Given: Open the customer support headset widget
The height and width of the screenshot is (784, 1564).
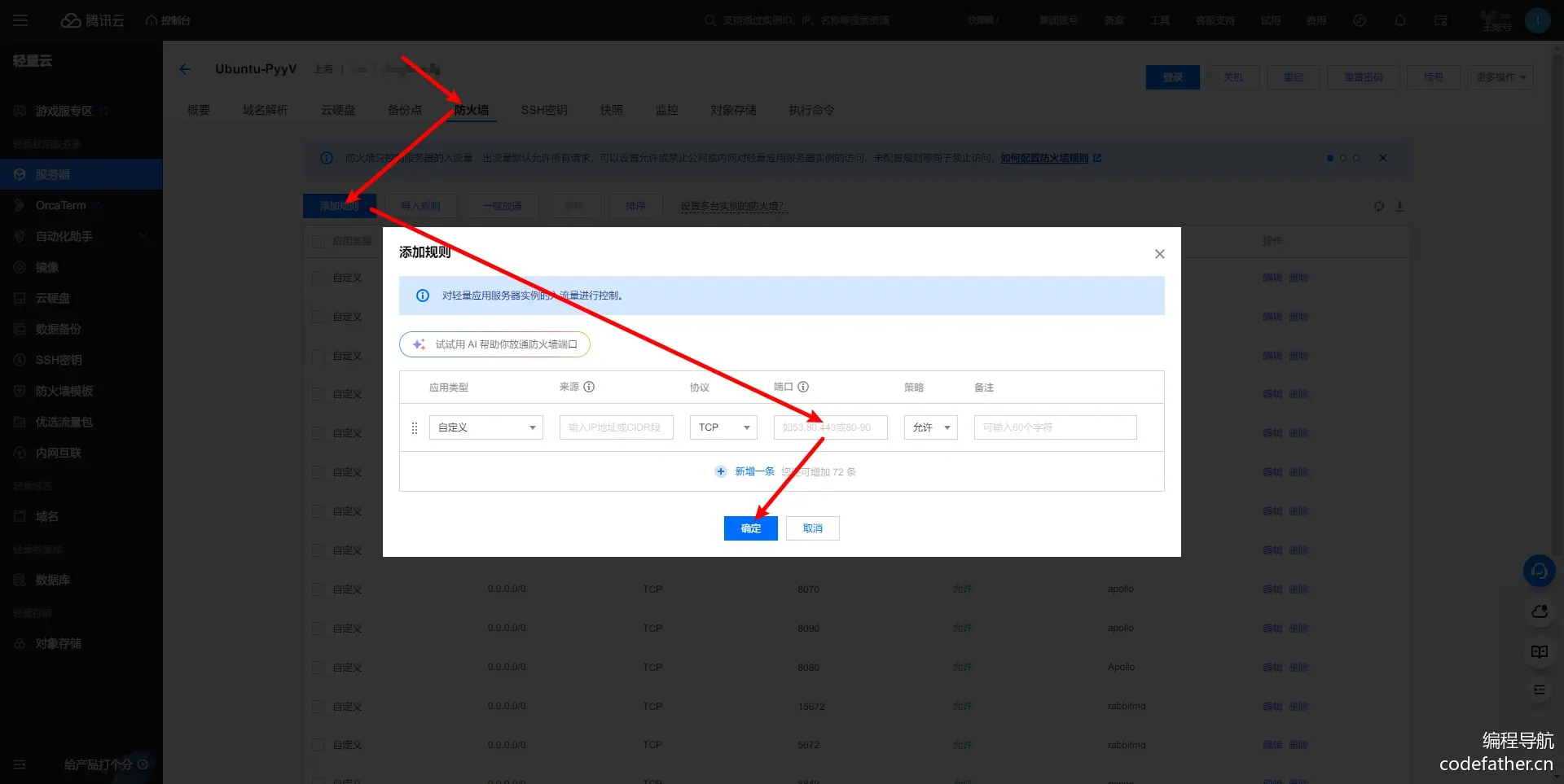Looking at the screenshot, I should pos(1539,571).
